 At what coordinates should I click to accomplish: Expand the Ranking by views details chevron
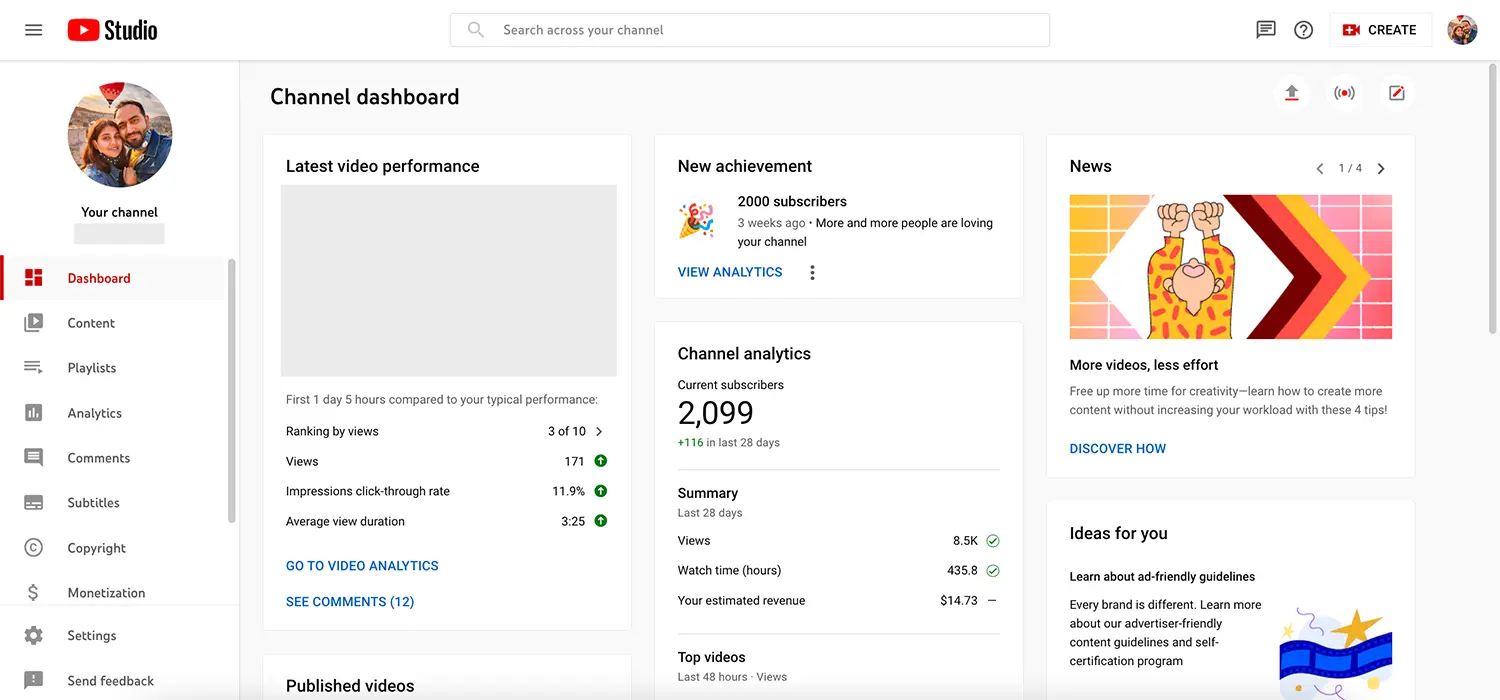pos(598,431)
